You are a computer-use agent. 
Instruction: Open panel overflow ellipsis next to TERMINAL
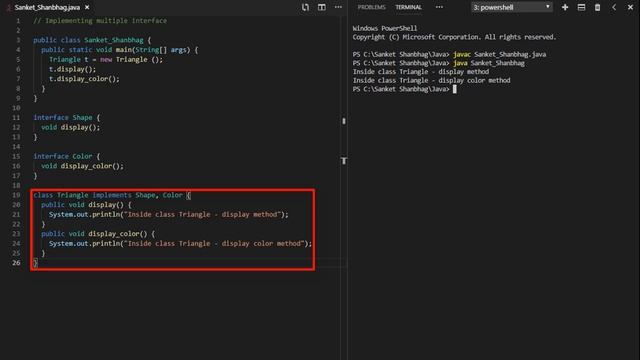point(439,7)
